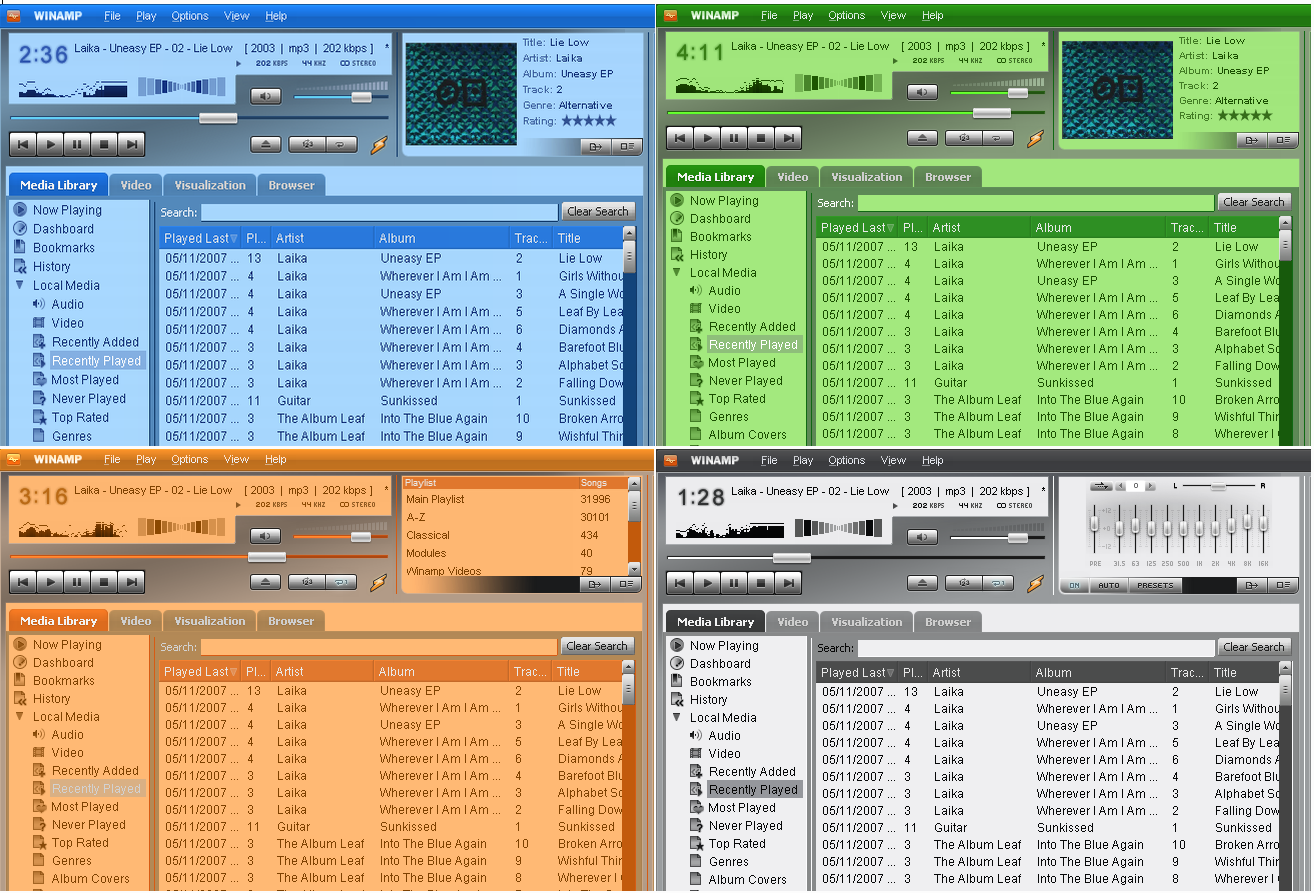1314x893 pixels.
Task: Skip to next track in orange Winamp window
Action: 131,581
